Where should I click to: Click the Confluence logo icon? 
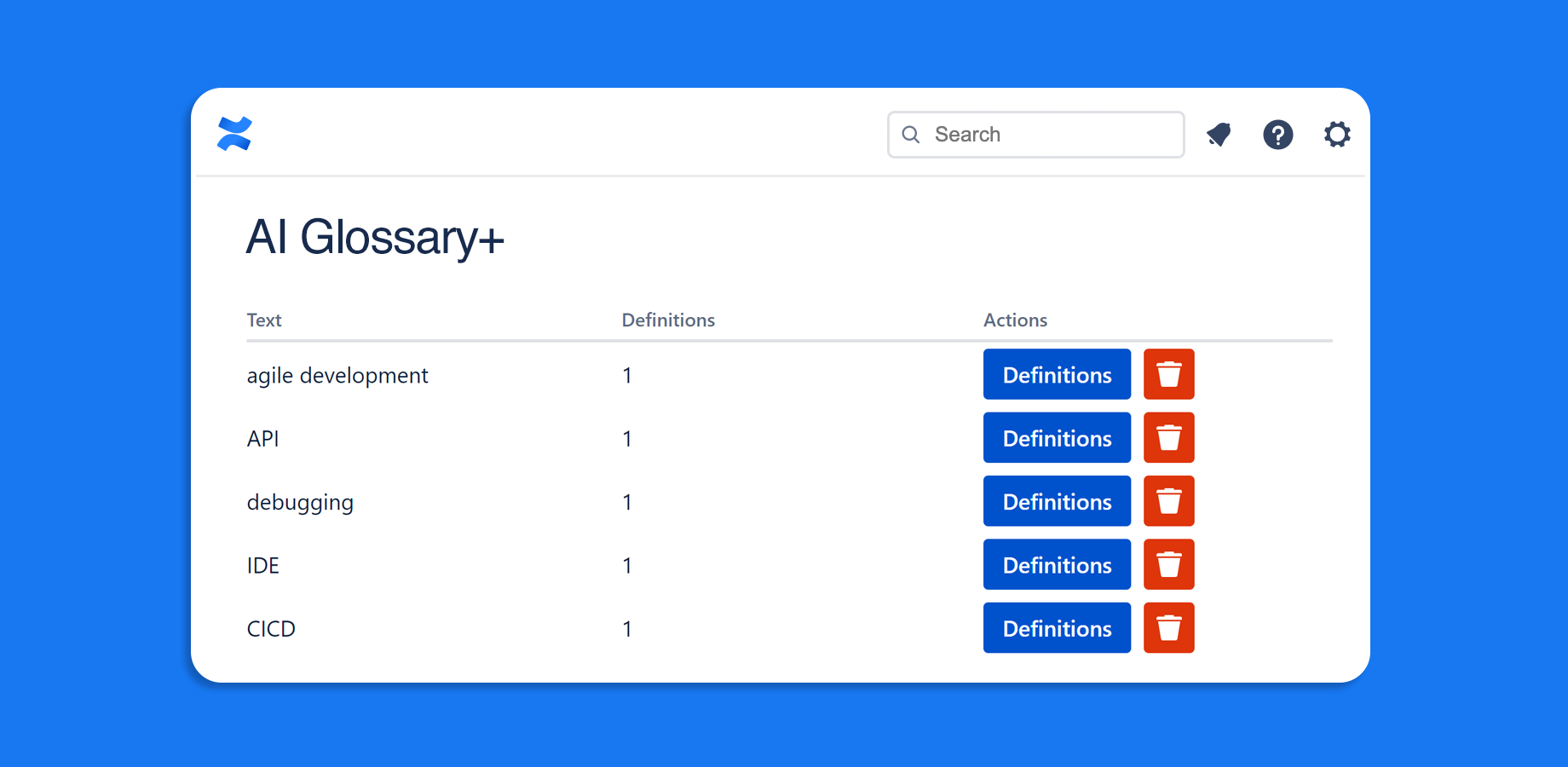(234, 134)
